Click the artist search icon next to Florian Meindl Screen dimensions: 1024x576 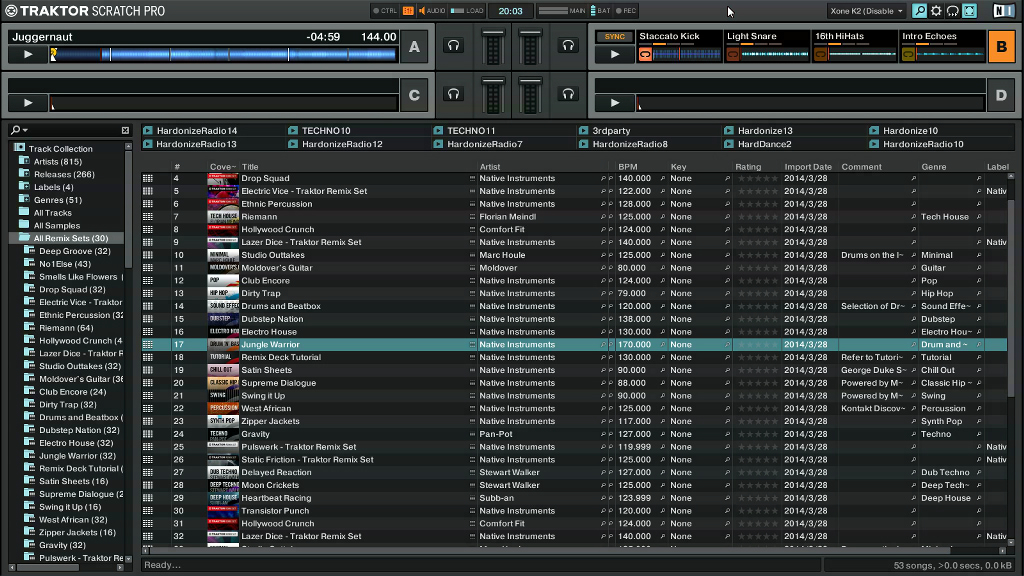[x=603, y=217]
